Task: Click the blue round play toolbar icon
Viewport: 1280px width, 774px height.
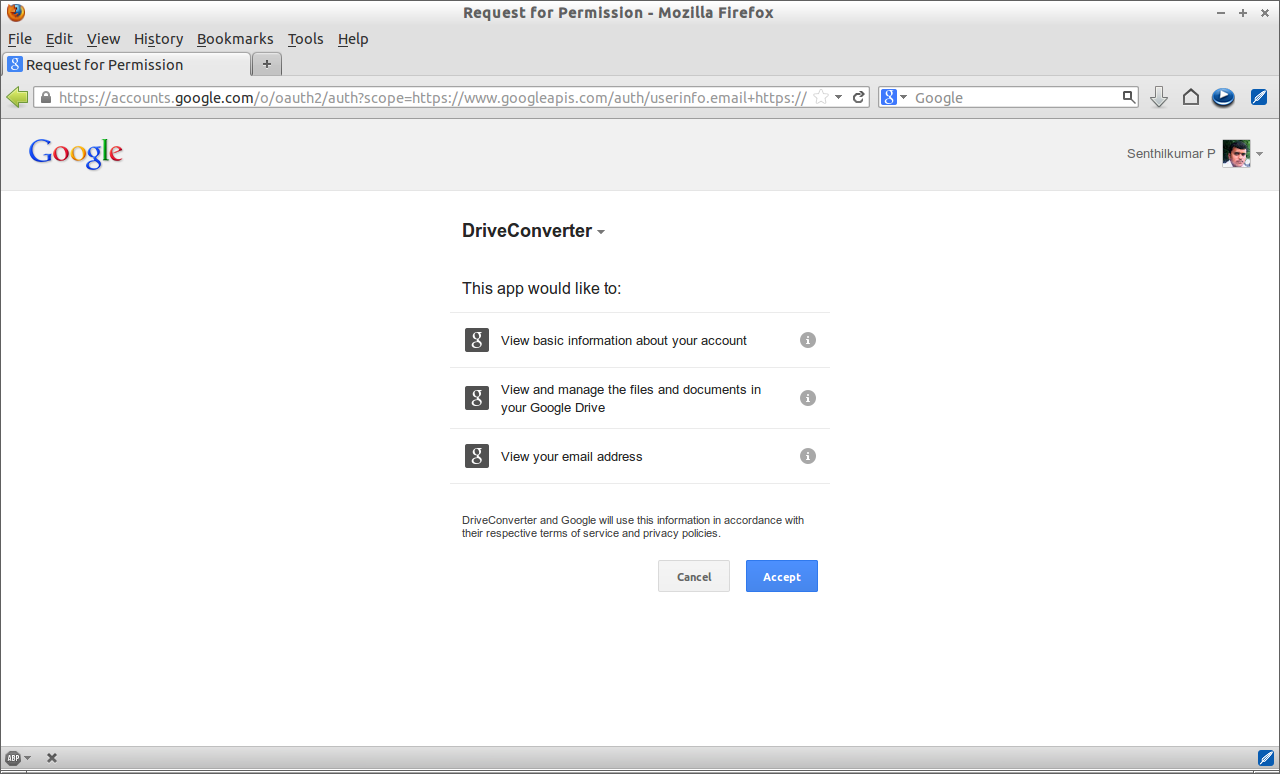Action: 1223,97
